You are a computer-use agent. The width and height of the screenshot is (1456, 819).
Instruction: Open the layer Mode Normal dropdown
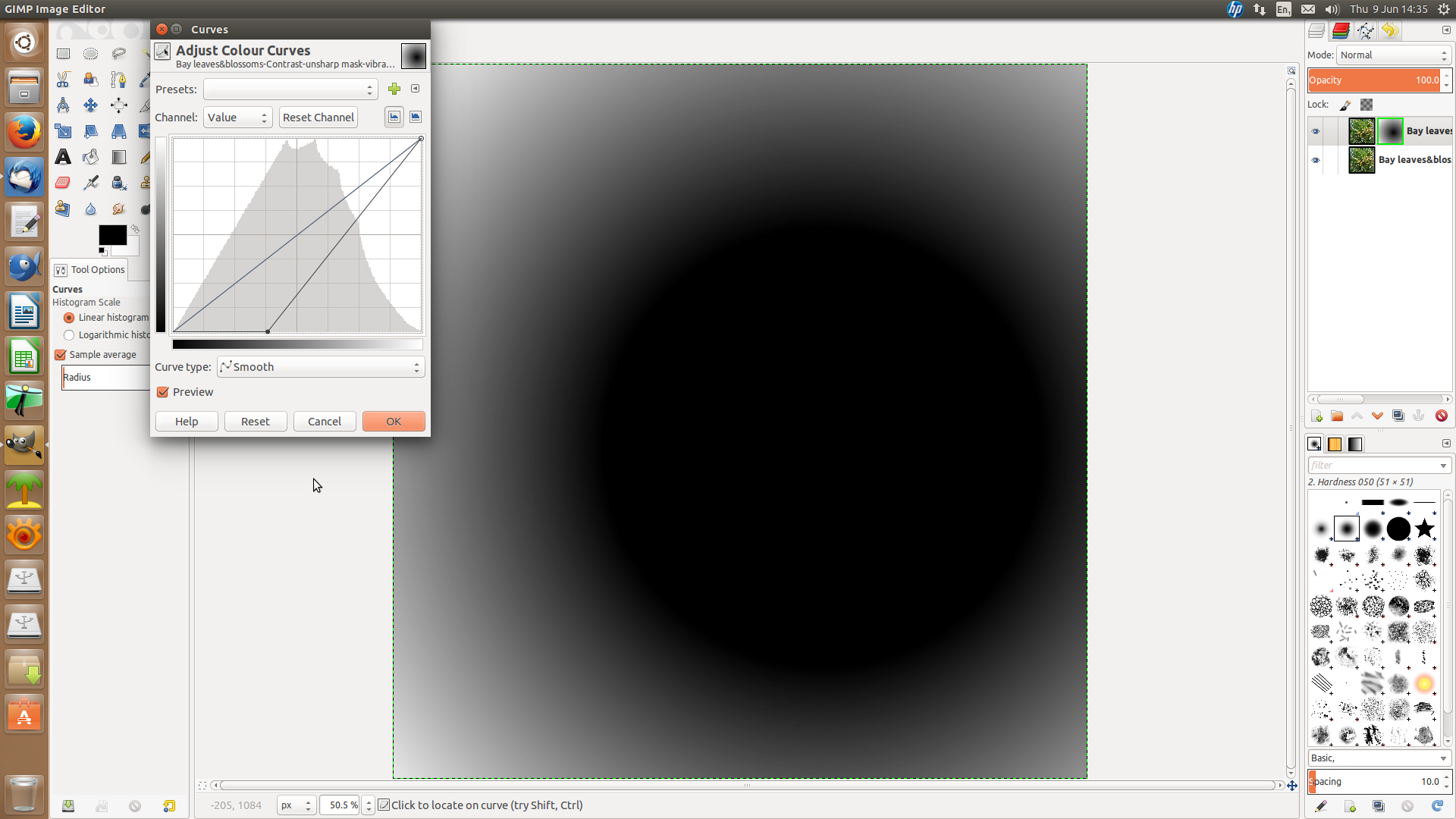tap(1394, 55)
